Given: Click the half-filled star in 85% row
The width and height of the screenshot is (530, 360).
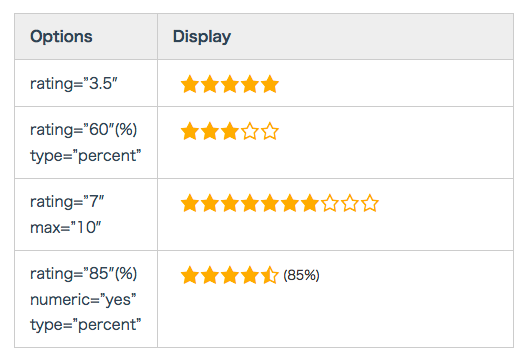Looking at the screenshot, I should tap(270, 275).
